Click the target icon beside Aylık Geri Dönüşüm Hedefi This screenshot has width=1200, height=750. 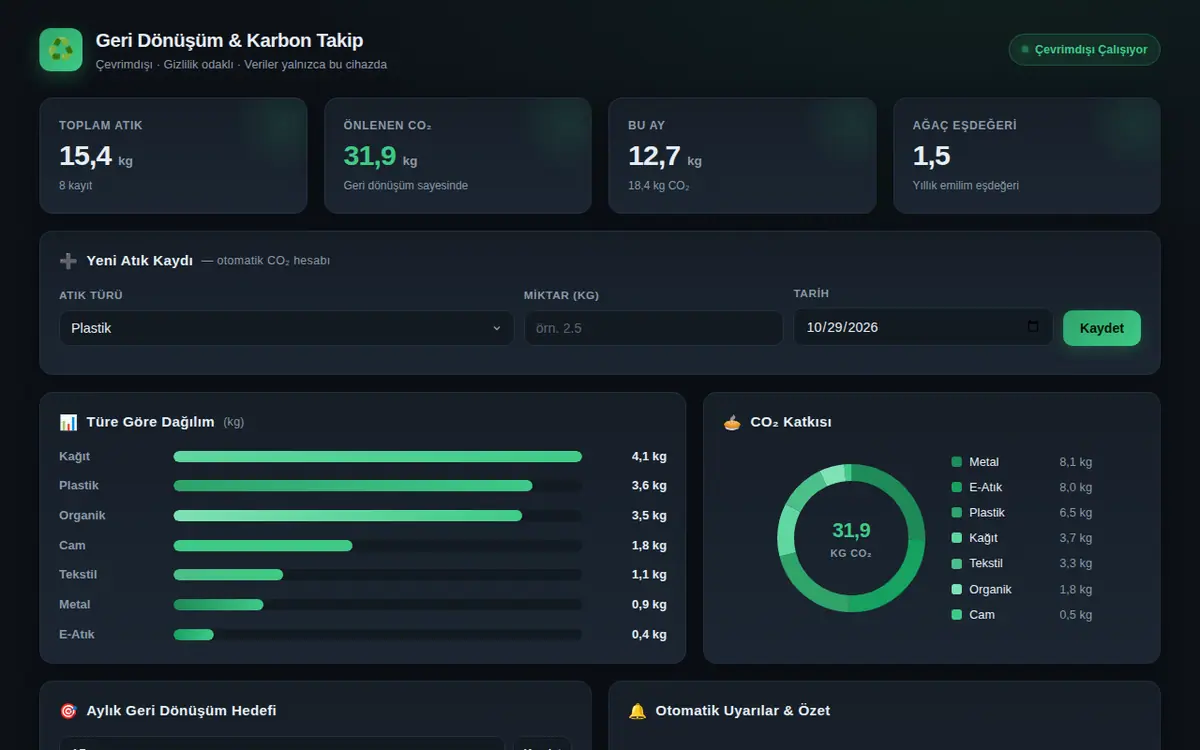pyautogui.click(x=68, y=711)
